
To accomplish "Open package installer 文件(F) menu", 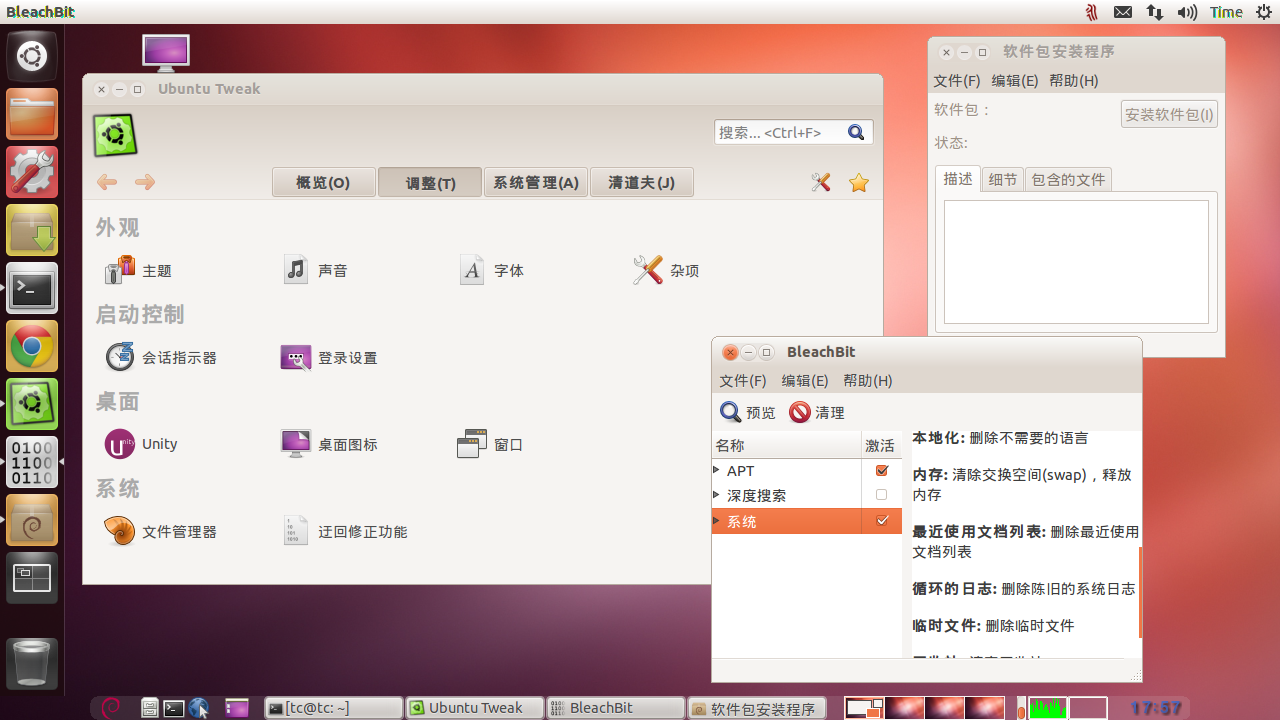I will click(957, 81).
